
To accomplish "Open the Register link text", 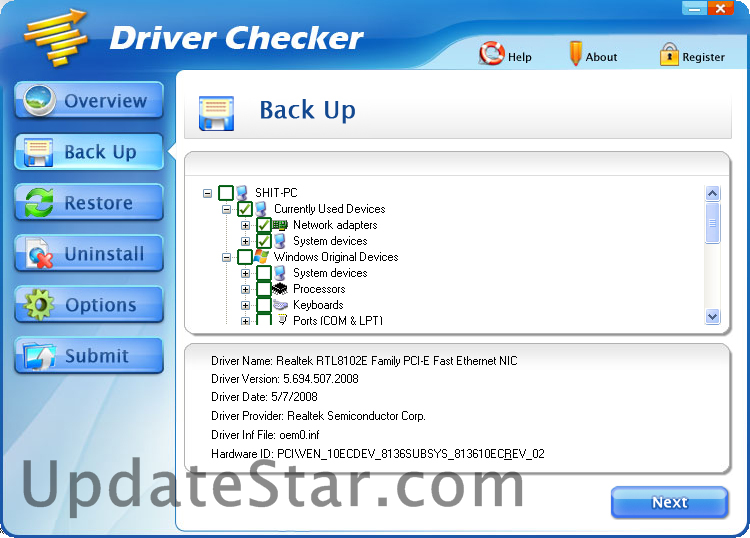I will 704,57.
